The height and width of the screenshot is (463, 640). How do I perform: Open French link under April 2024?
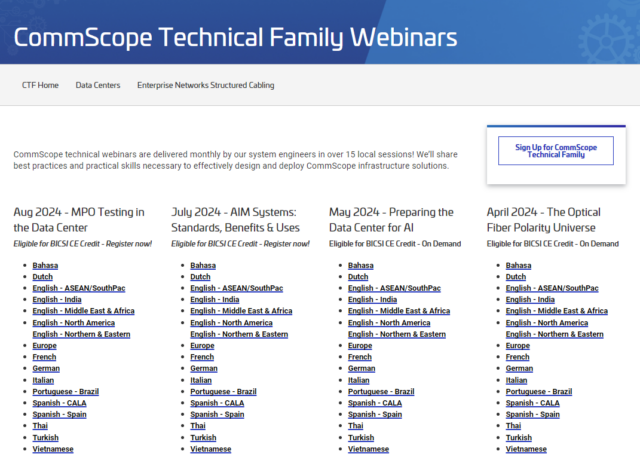pyautogui.click(x=517, y=357)
